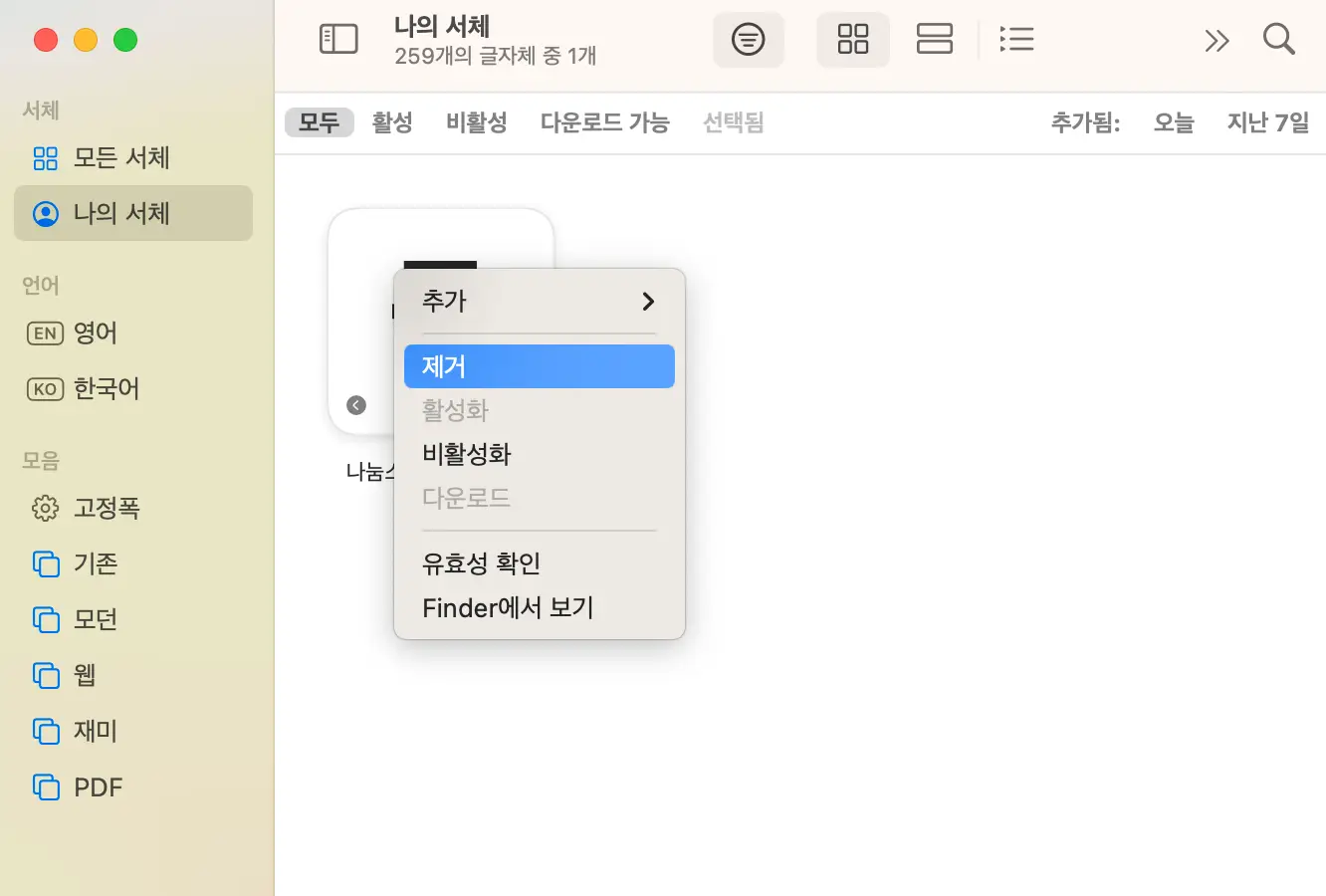Click the KO badge next to 한국어

coord(45,389)
